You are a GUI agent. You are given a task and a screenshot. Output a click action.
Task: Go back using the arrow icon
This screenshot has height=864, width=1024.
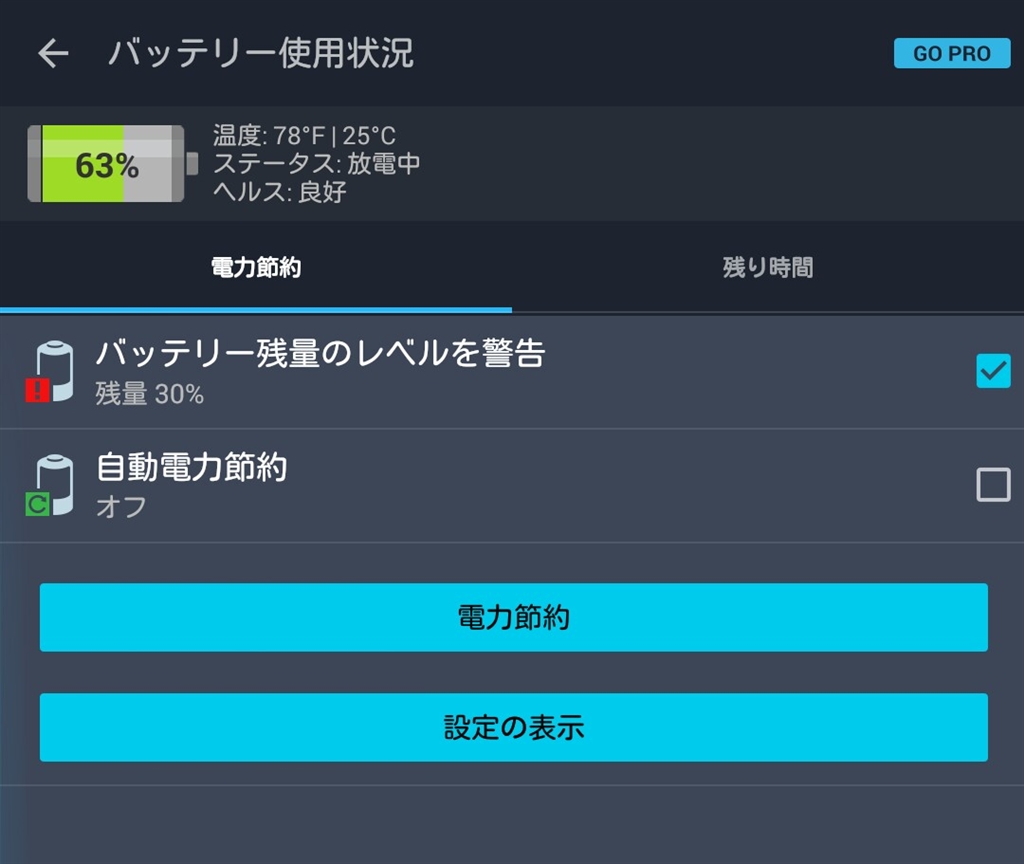[x=53, y=53]
